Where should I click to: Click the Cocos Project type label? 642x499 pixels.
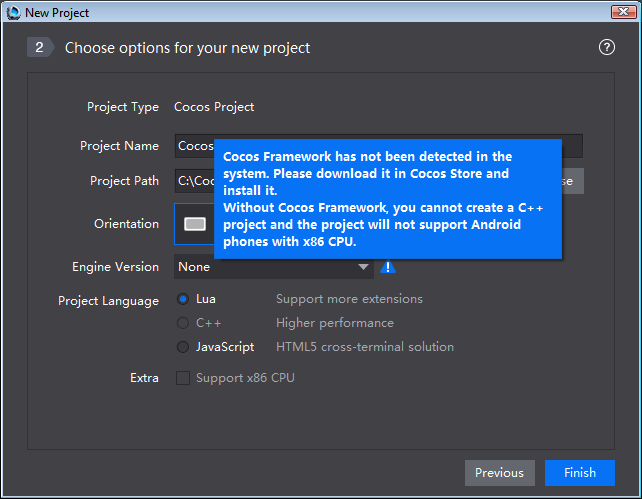(214, 107)
